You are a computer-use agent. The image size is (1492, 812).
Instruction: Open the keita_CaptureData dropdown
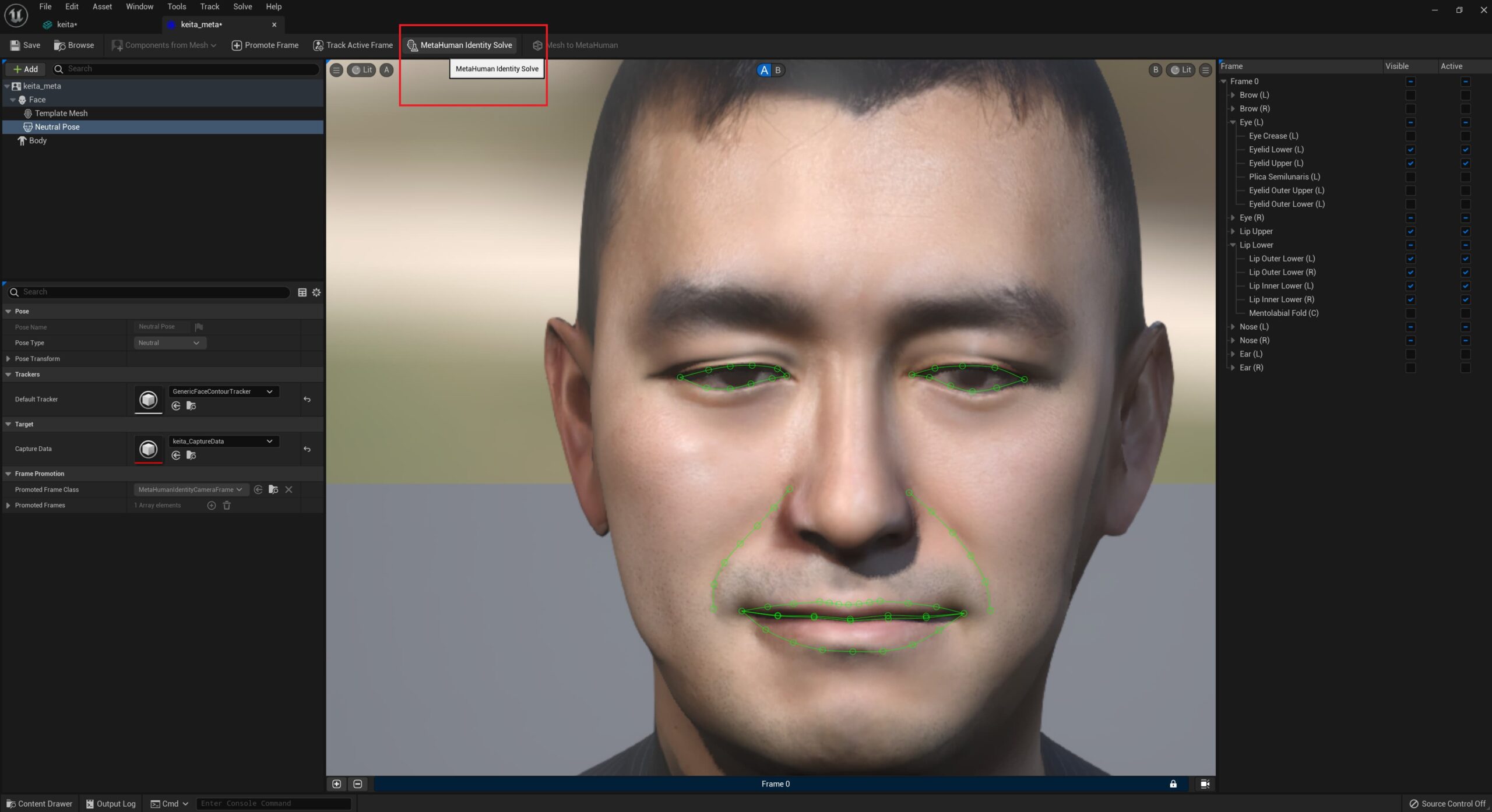[x=223, y=442]
